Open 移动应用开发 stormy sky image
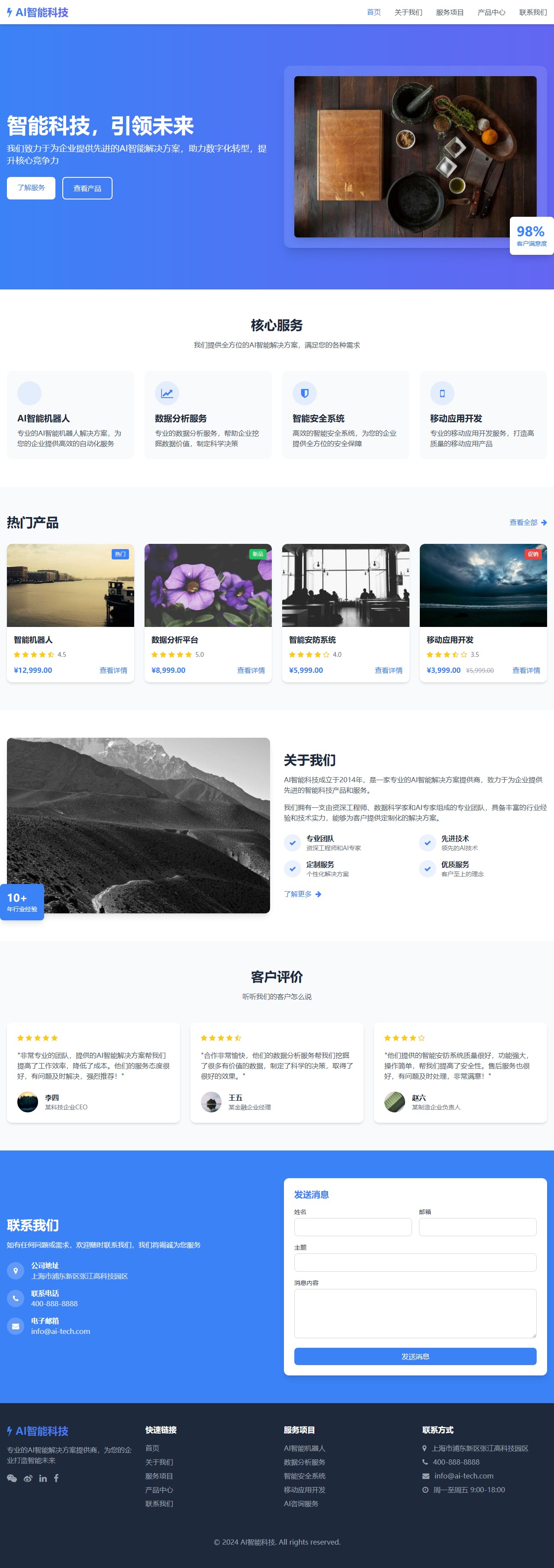This screenshot has width=554, height=1568. coord(483,585)
